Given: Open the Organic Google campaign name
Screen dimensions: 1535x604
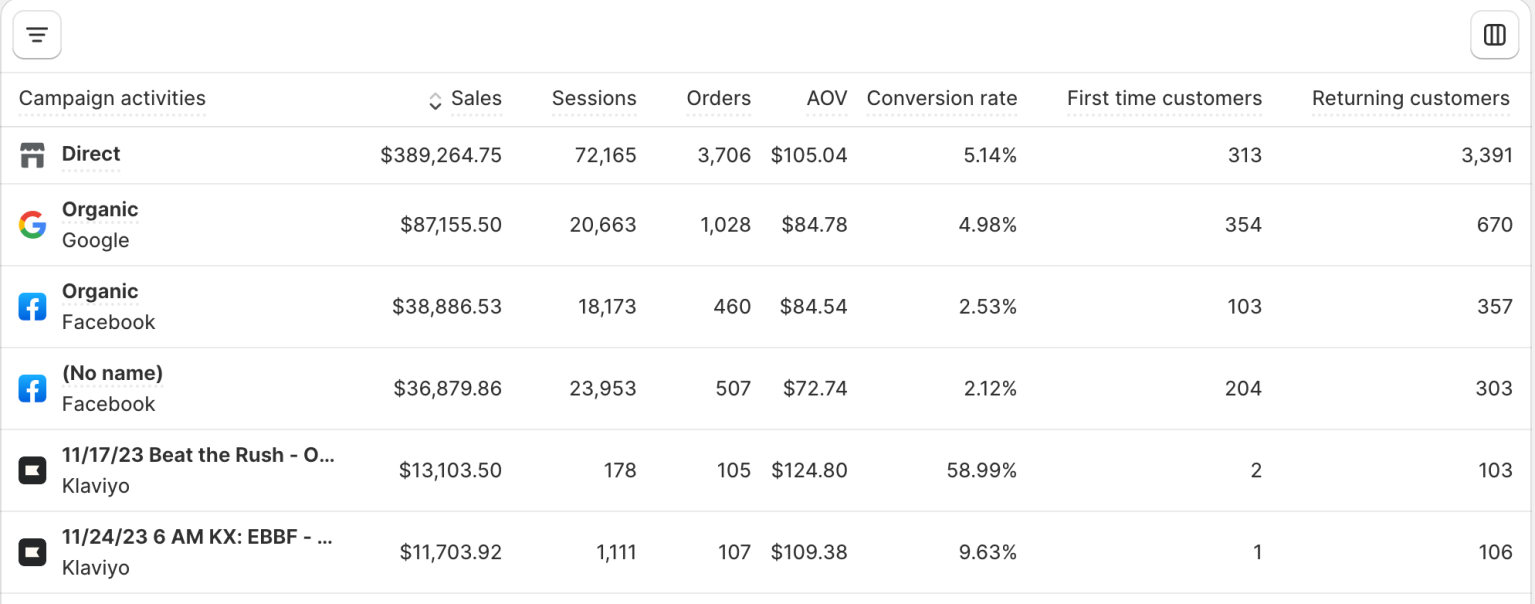Looking at the screenshot, I should pos(100,210).
